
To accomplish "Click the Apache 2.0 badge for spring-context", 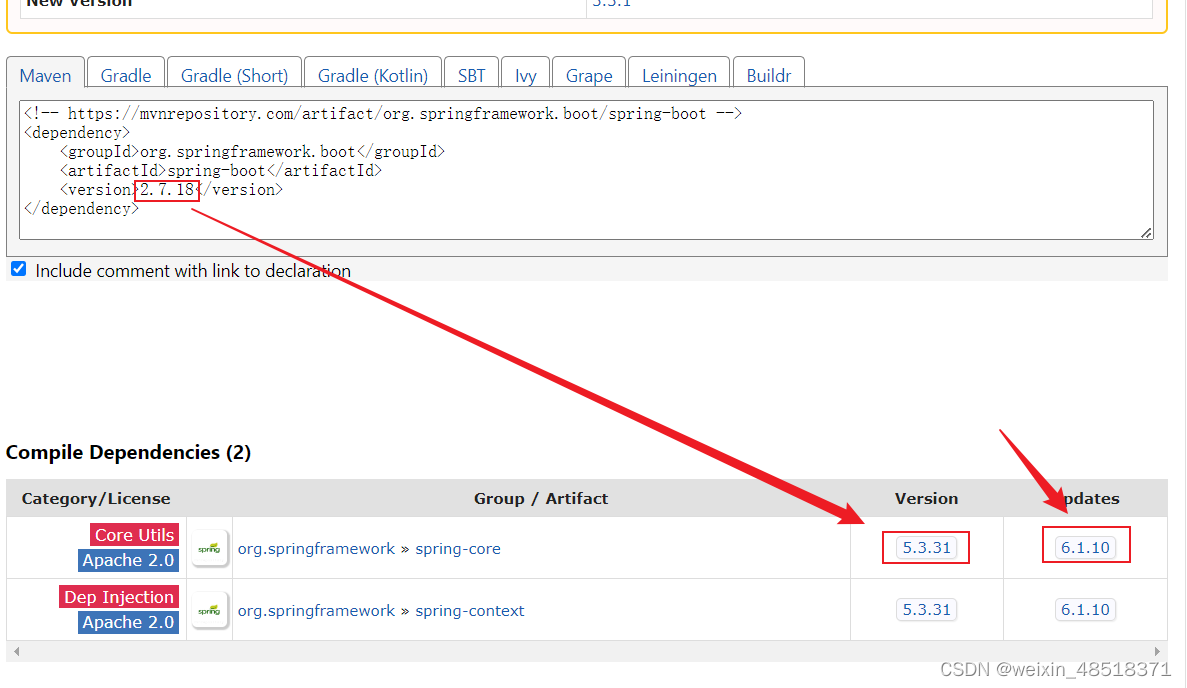I will [128, 622].
